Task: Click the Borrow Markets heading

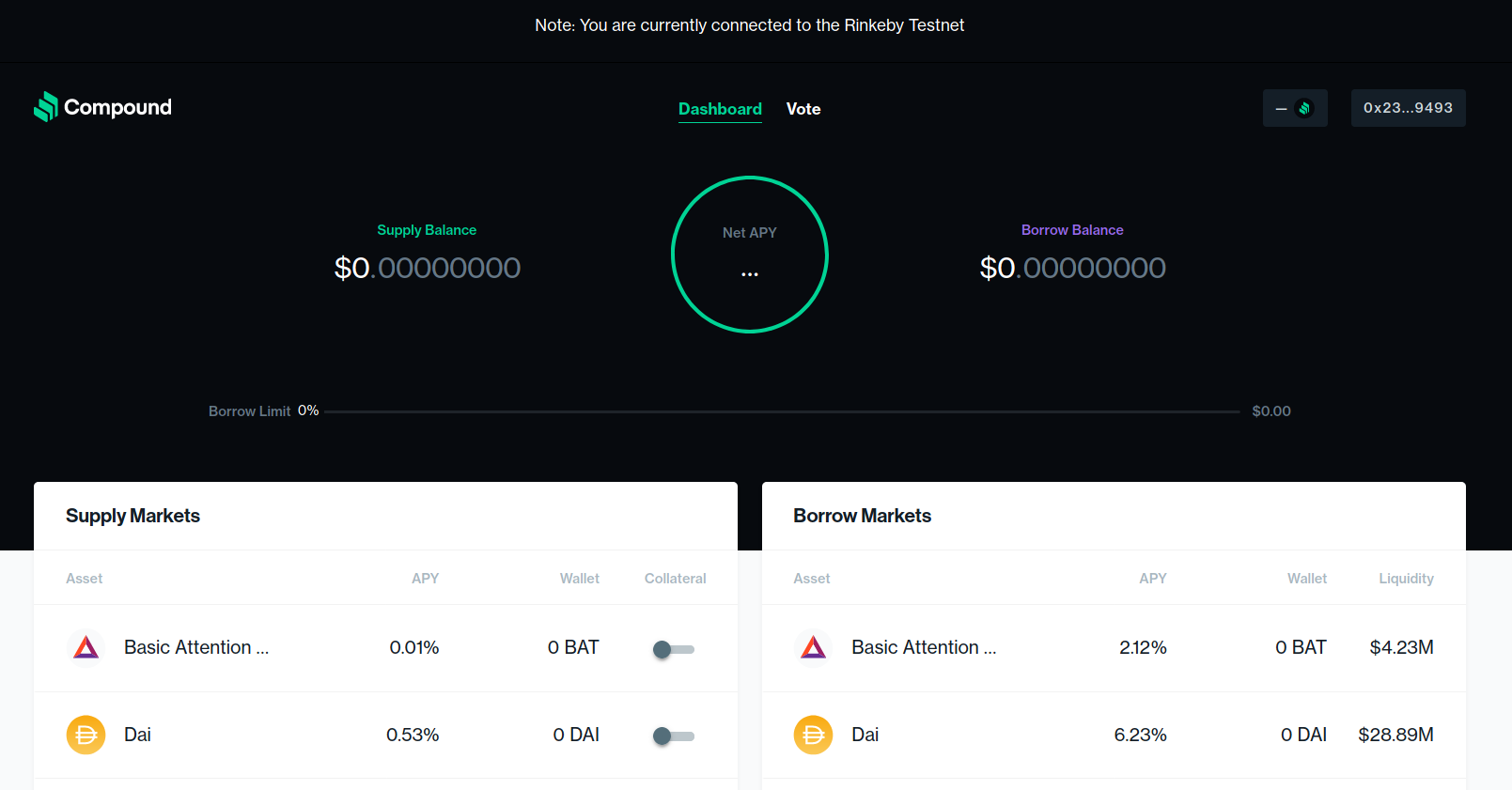Action: pos(862,516)
